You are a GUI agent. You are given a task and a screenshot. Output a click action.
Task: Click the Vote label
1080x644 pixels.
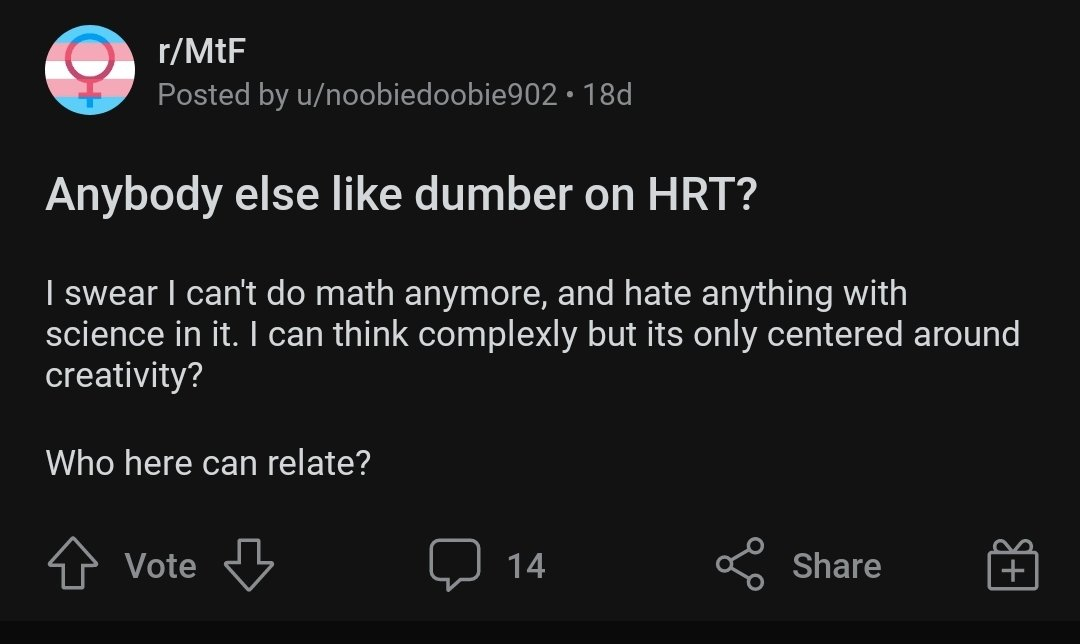(160, 566)
